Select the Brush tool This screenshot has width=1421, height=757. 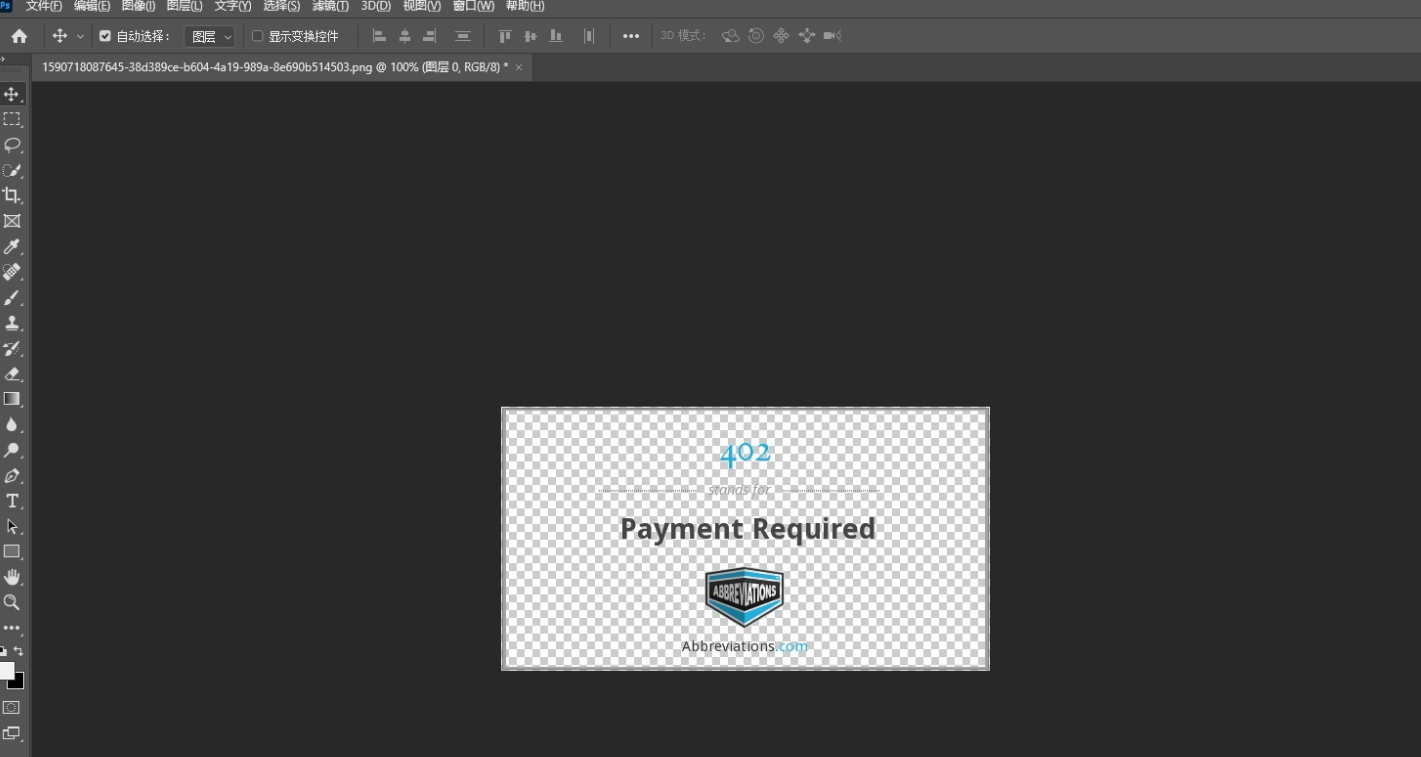[12, 298]
